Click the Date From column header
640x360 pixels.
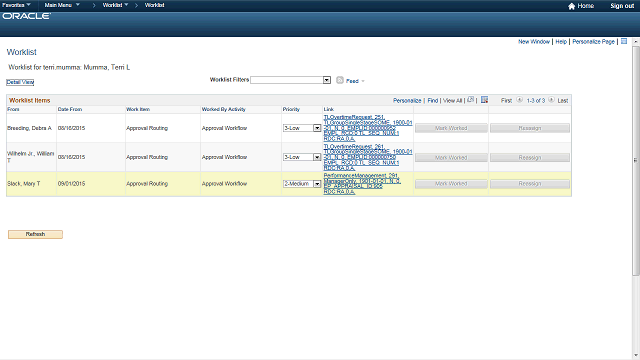point(70,109)
